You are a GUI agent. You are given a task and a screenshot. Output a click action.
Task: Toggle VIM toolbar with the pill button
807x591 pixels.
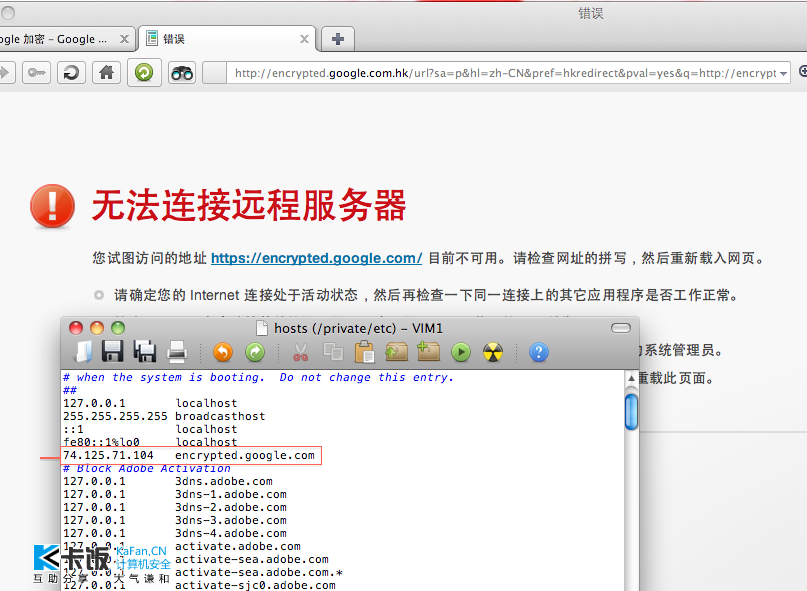point(621,328)
